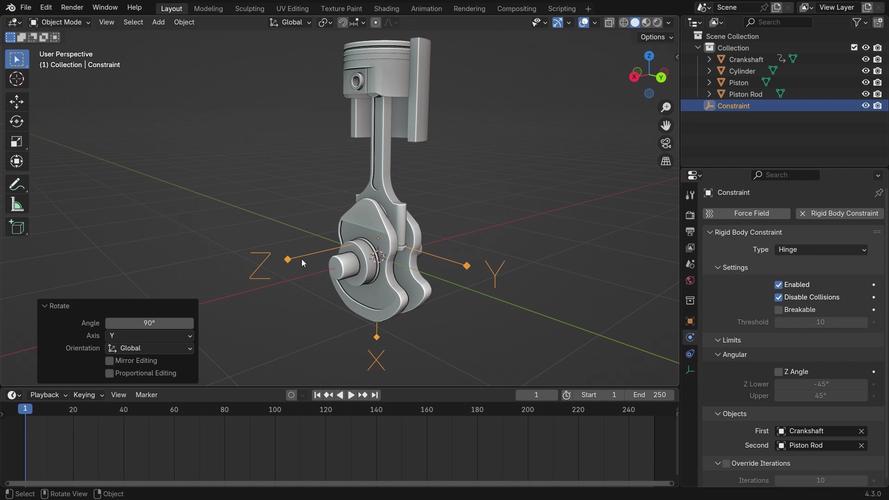Open the World properties tab
The image size is (889, 500).
pos(690,281)
